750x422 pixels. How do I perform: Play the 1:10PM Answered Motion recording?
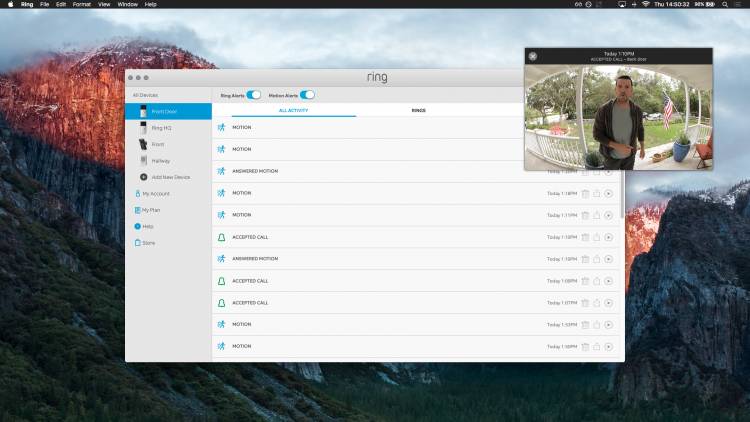coord(608,259)
